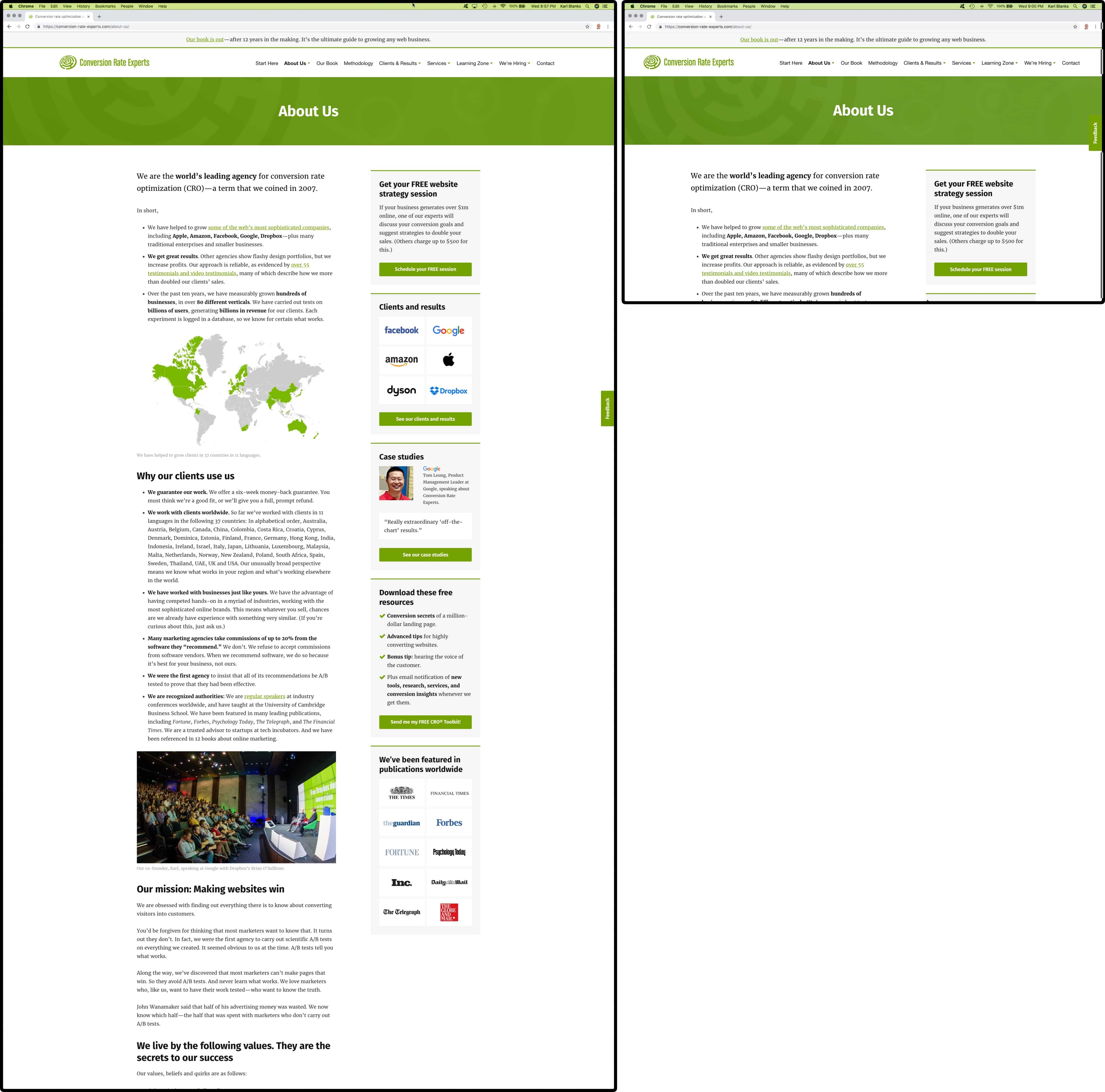This screenshot has width=1105, height=1092.
Task: Click the padlock icon in left address bar
Action: pyautogui.click(x=39, y=26)
